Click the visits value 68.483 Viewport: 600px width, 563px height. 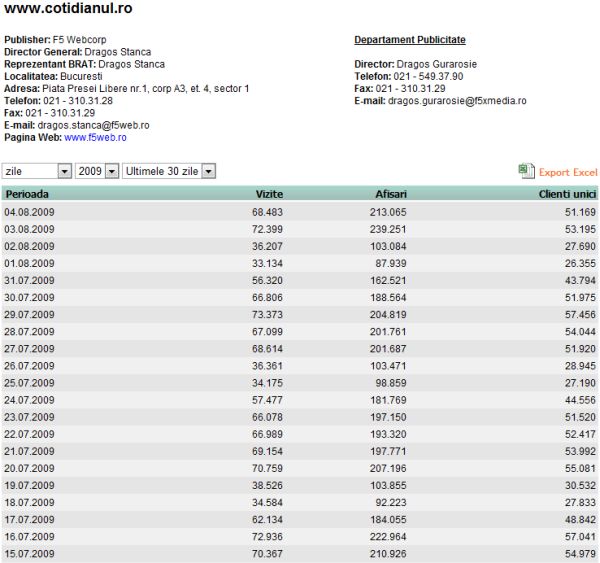(267, 212)
